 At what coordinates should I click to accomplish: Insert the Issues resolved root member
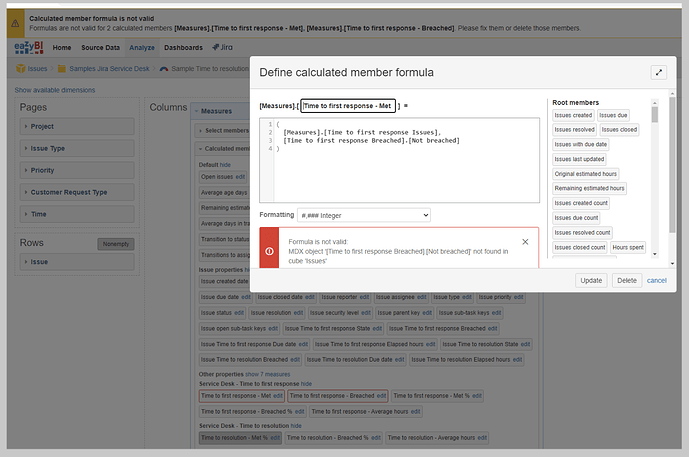point(574,130)
